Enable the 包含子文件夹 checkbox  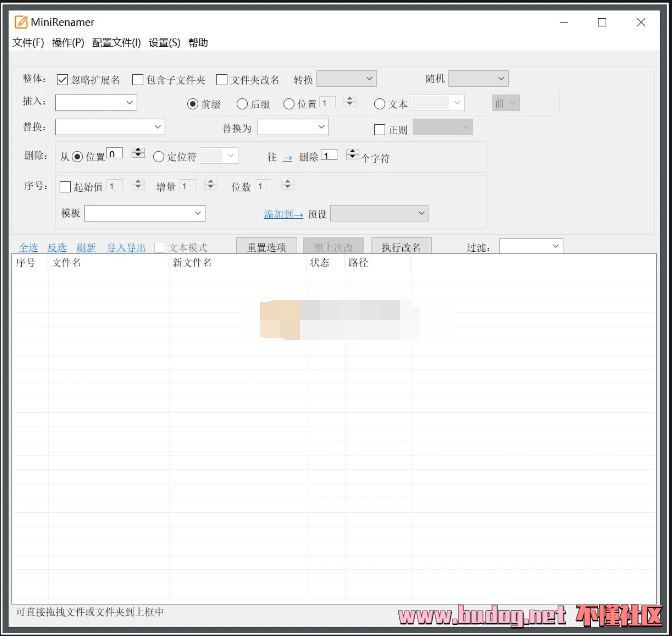click(138, 80)
